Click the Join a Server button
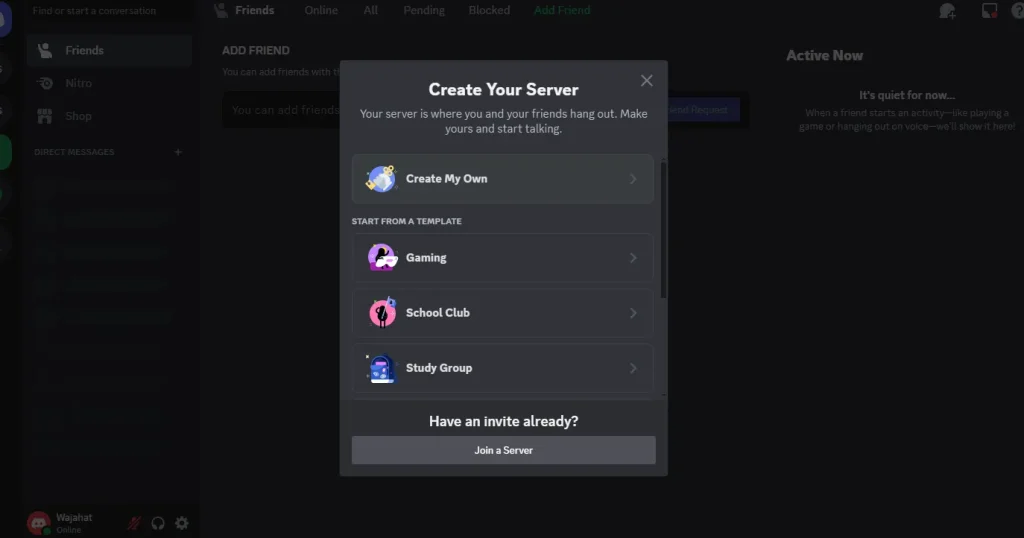 click(504, 451)
